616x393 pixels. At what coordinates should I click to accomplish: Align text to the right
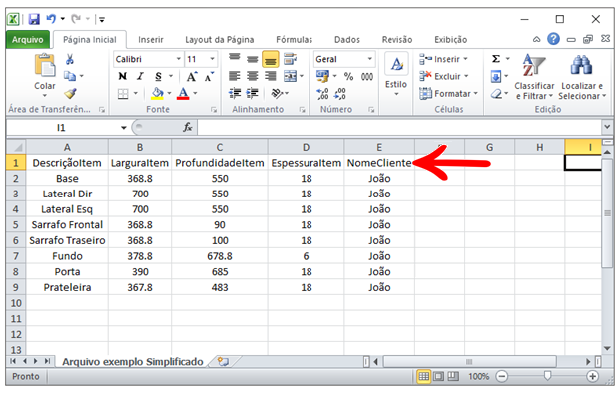pos(270,76)
